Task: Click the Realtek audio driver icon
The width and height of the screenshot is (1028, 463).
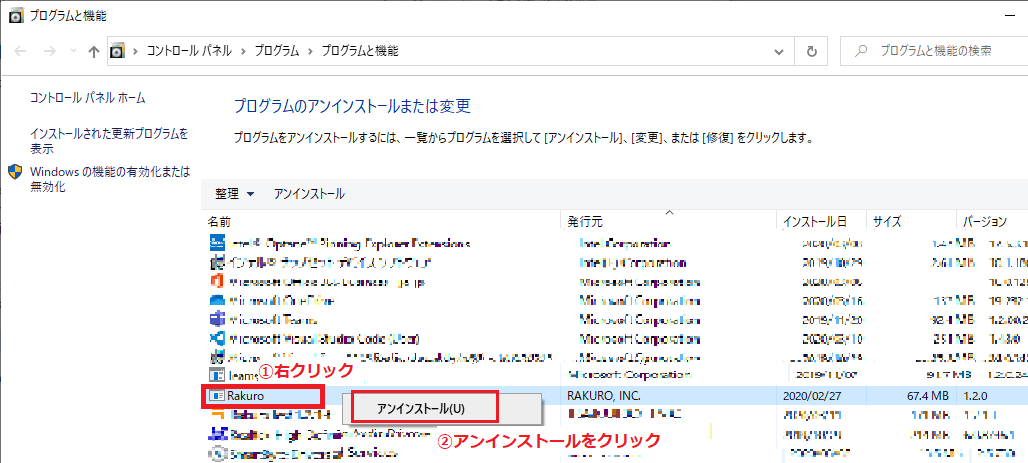Action: point(216,433)
